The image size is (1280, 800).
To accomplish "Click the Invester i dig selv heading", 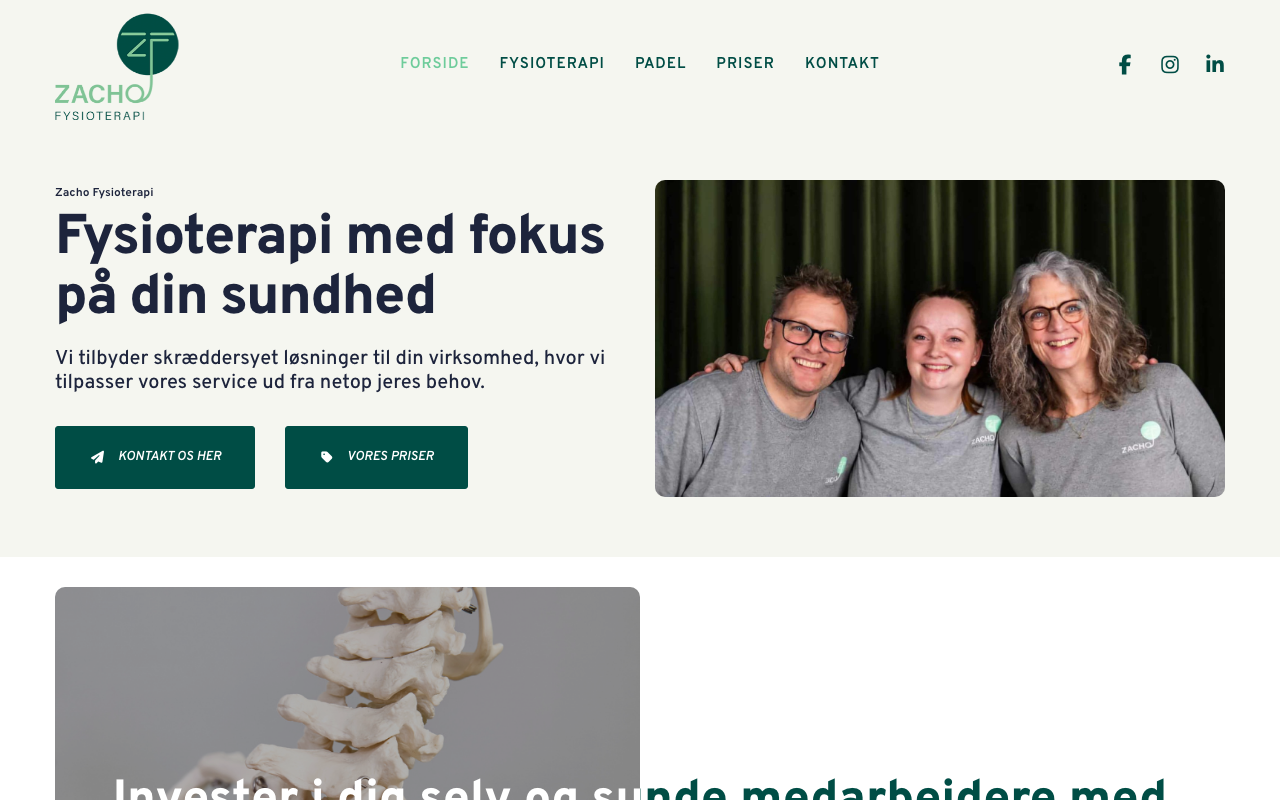I will 640,788.
